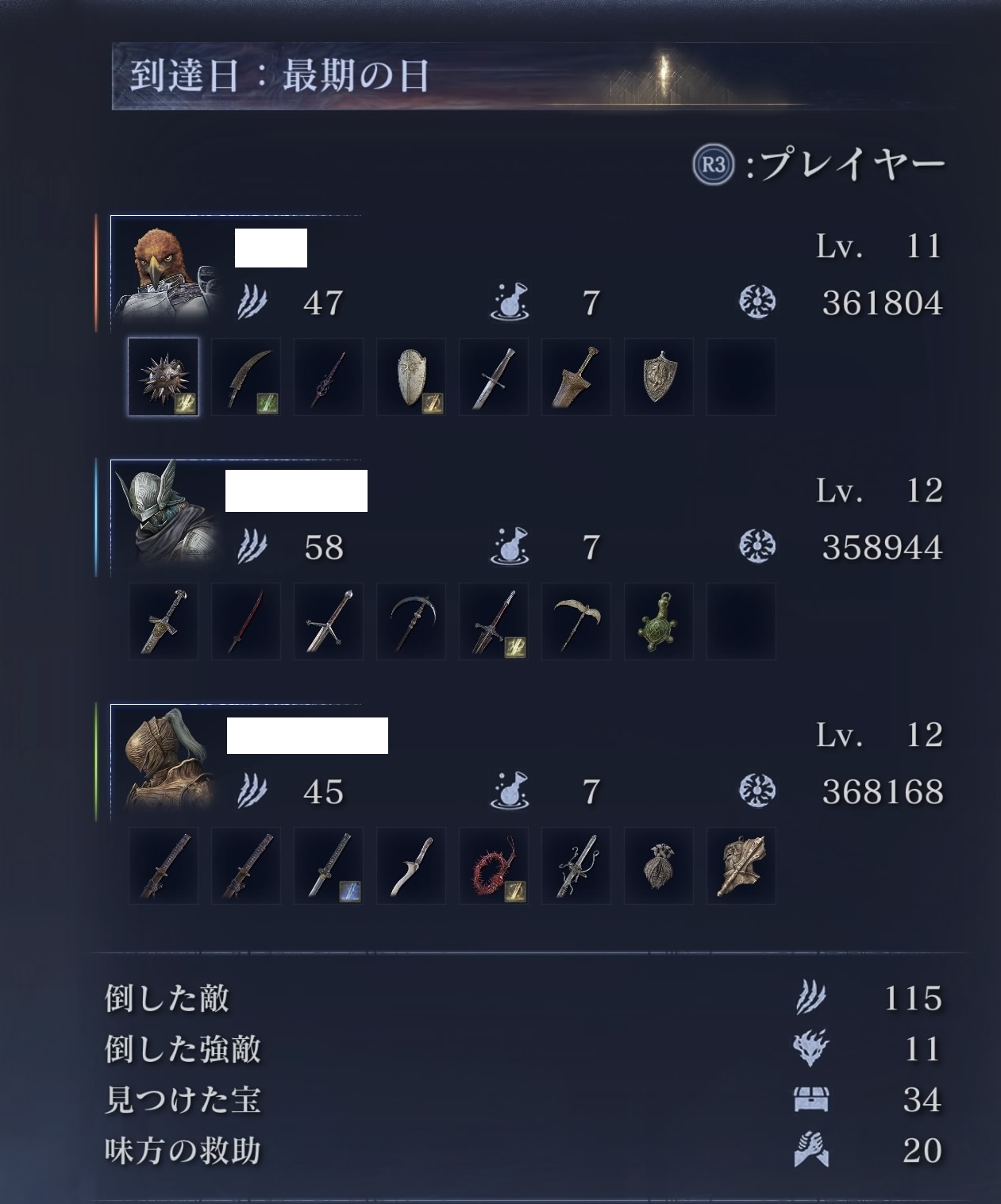
Task: Select the empty eighth slot of first player
Action: pyautogui.click(x=741, y=377)
